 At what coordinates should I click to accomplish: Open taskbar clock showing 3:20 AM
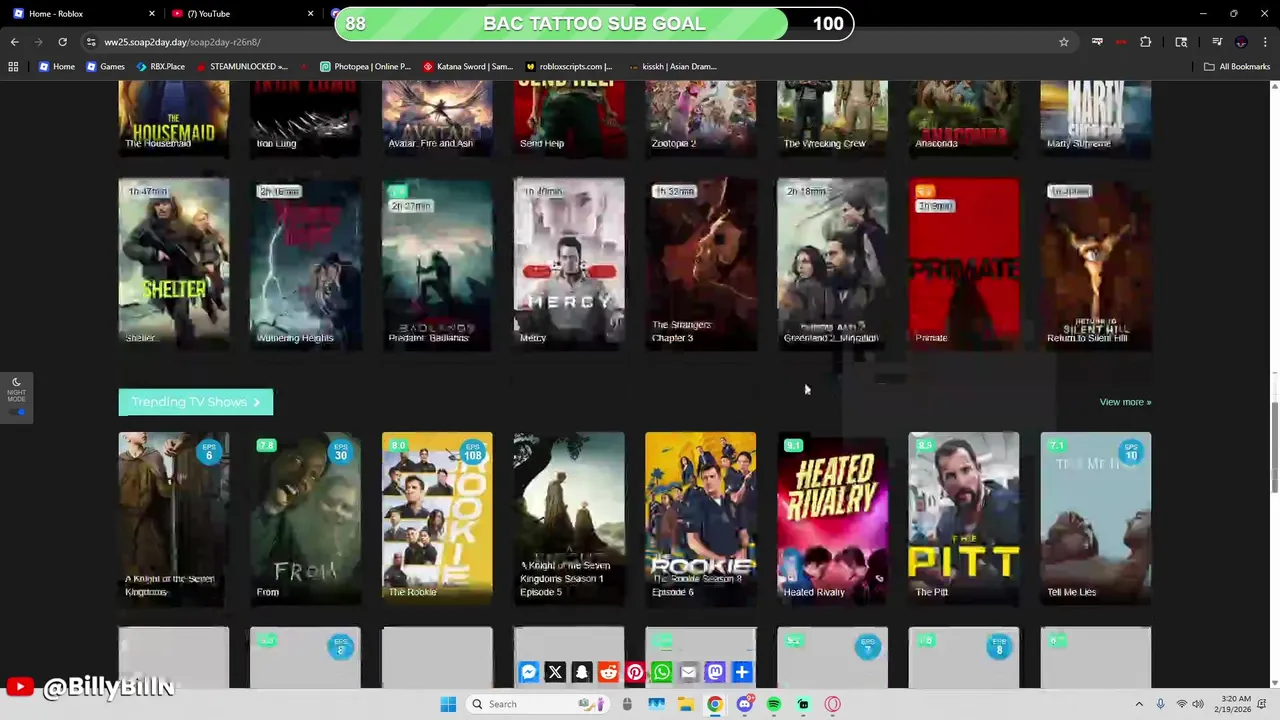pyautogui.click(x=1235, y=704)
